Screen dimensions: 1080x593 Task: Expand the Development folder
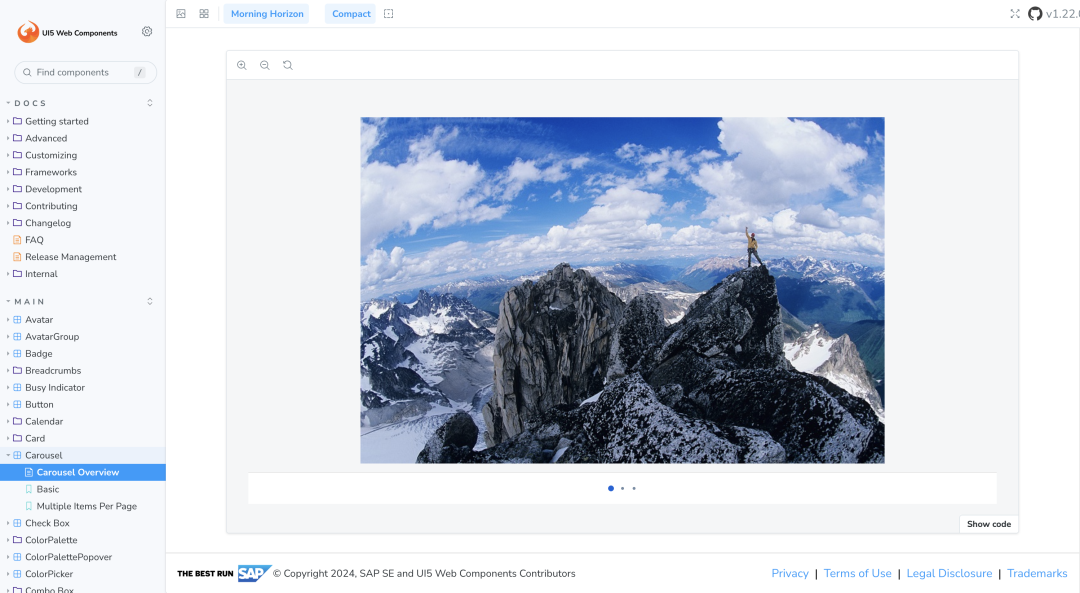coord(53,189)
